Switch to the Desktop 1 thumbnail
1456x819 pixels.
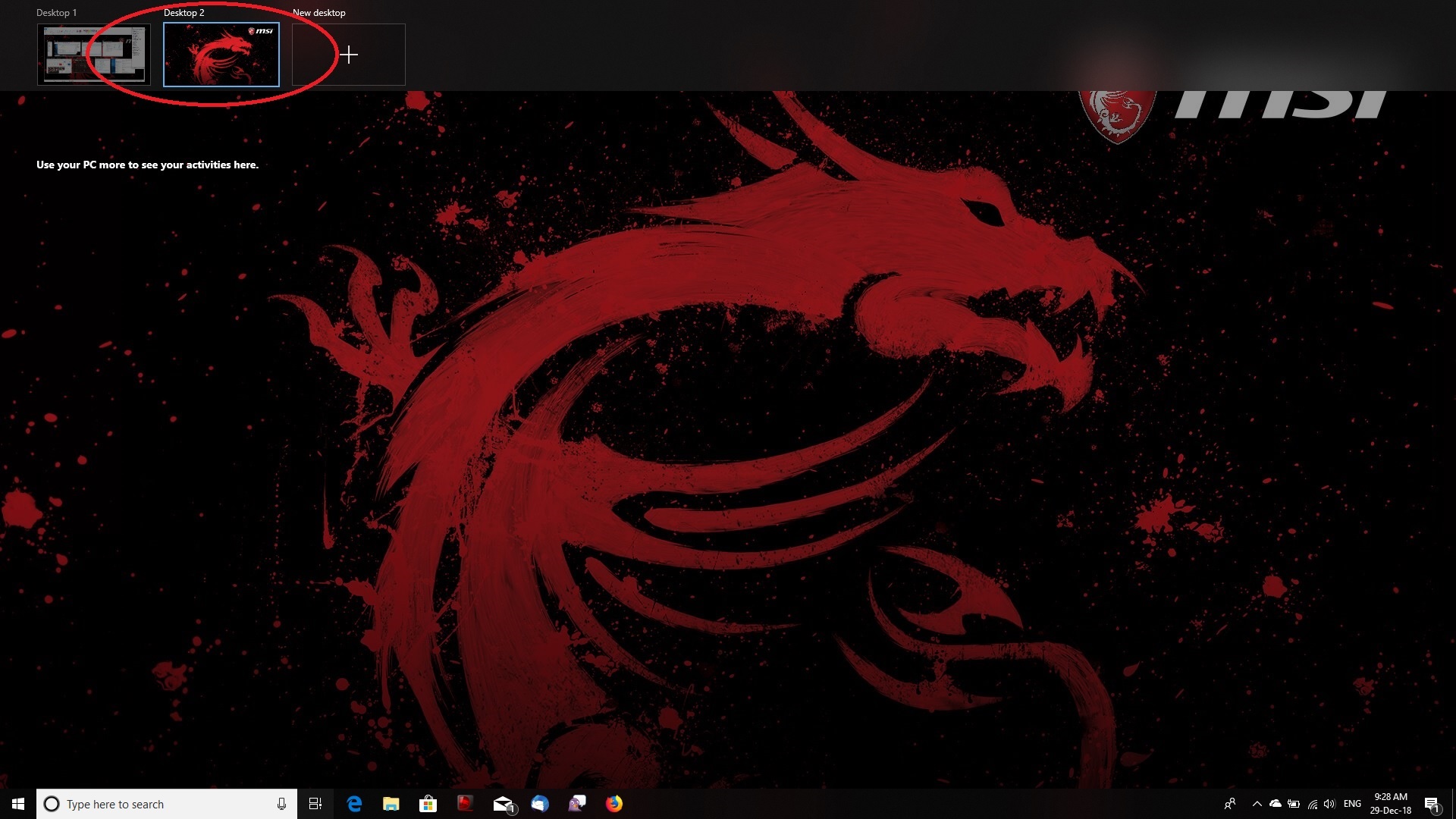(94, 55)
